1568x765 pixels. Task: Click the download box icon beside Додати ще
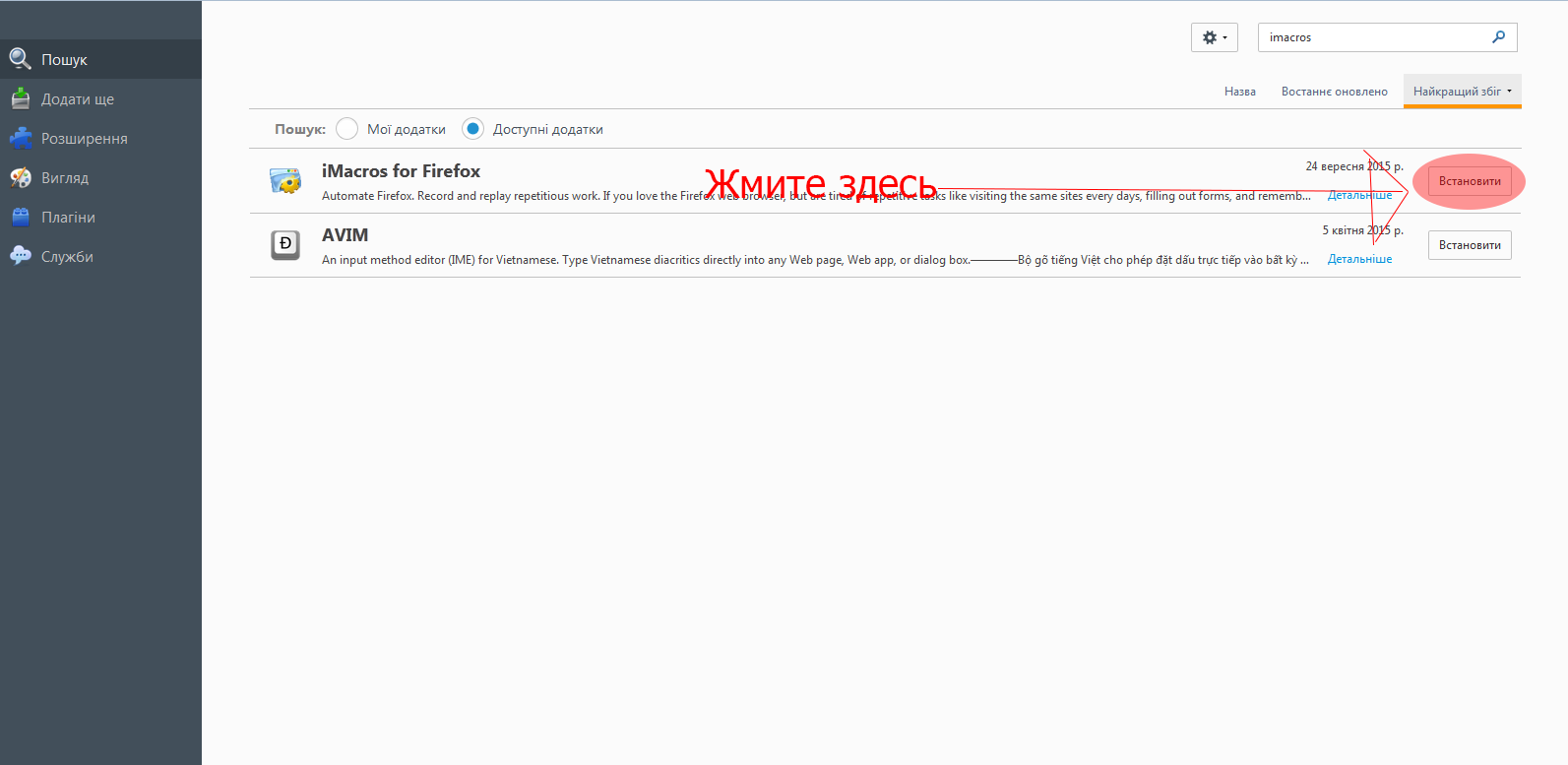click(x=21, y=98)
